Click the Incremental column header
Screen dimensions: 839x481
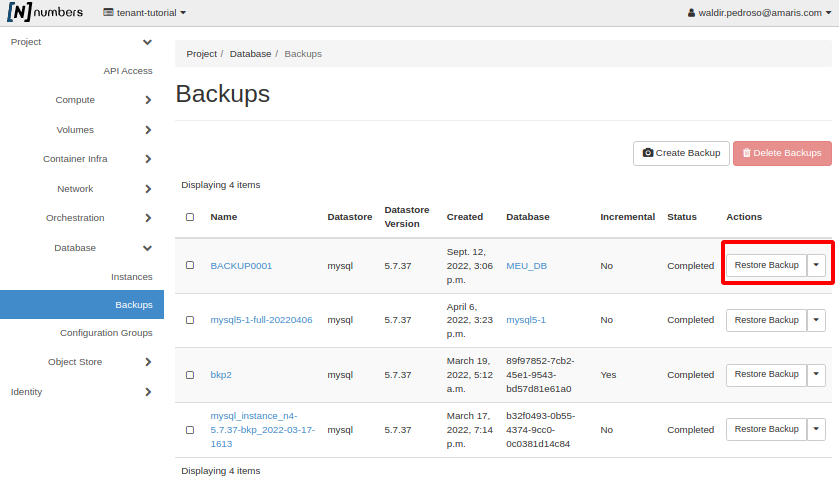click(x=627, y=217)
